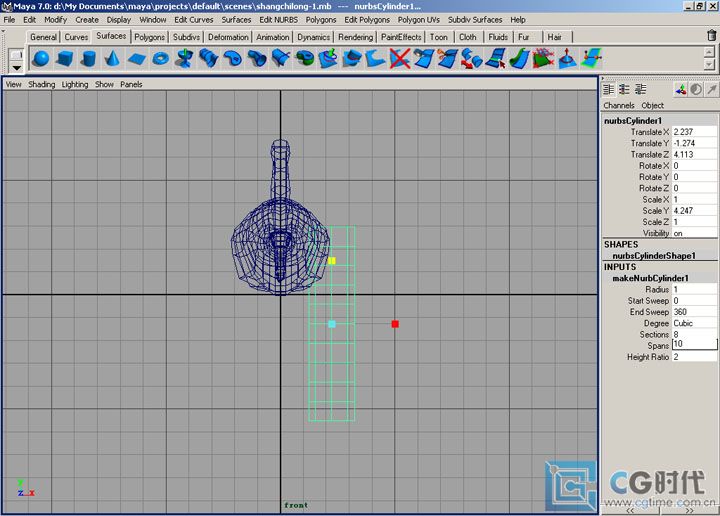The width and height of the screenshot is (720, 516).
Task: Switch to the Polygons shelf tab
Action: click(x=150, y=37)
